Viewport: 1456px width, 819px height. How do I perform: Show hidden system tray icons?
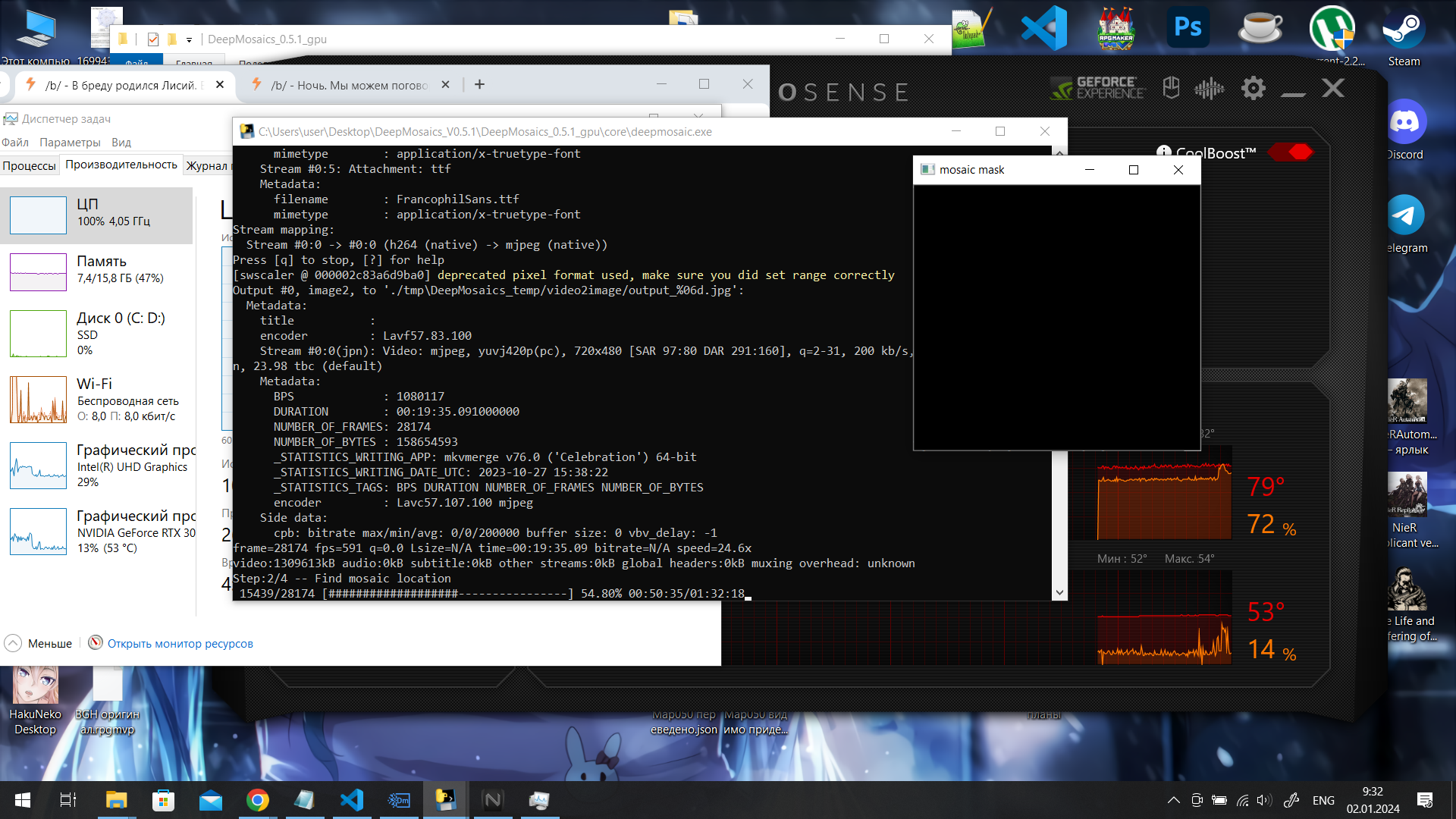coord(1173,800)
